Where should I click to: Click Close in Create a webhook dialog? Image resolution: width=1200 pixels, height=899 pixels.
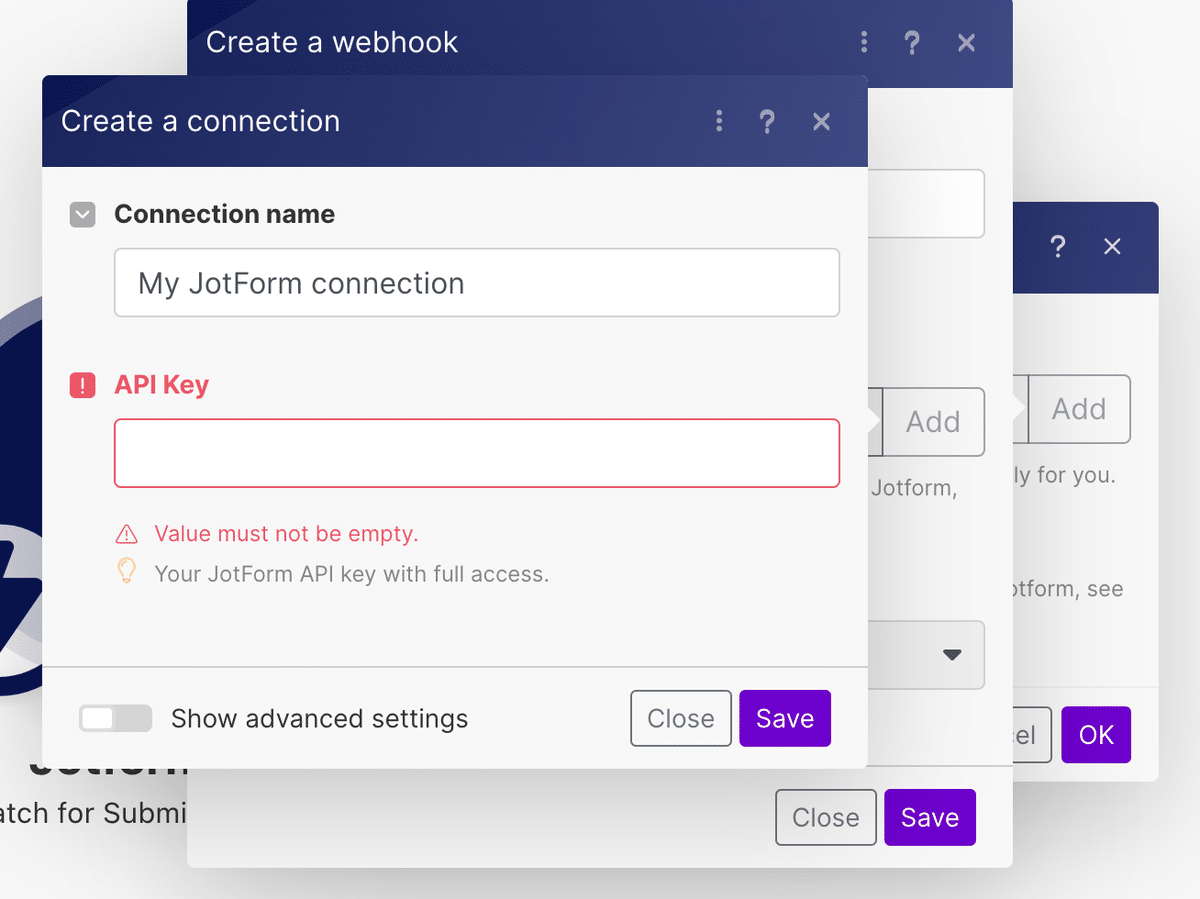click(x=826, y=817)
